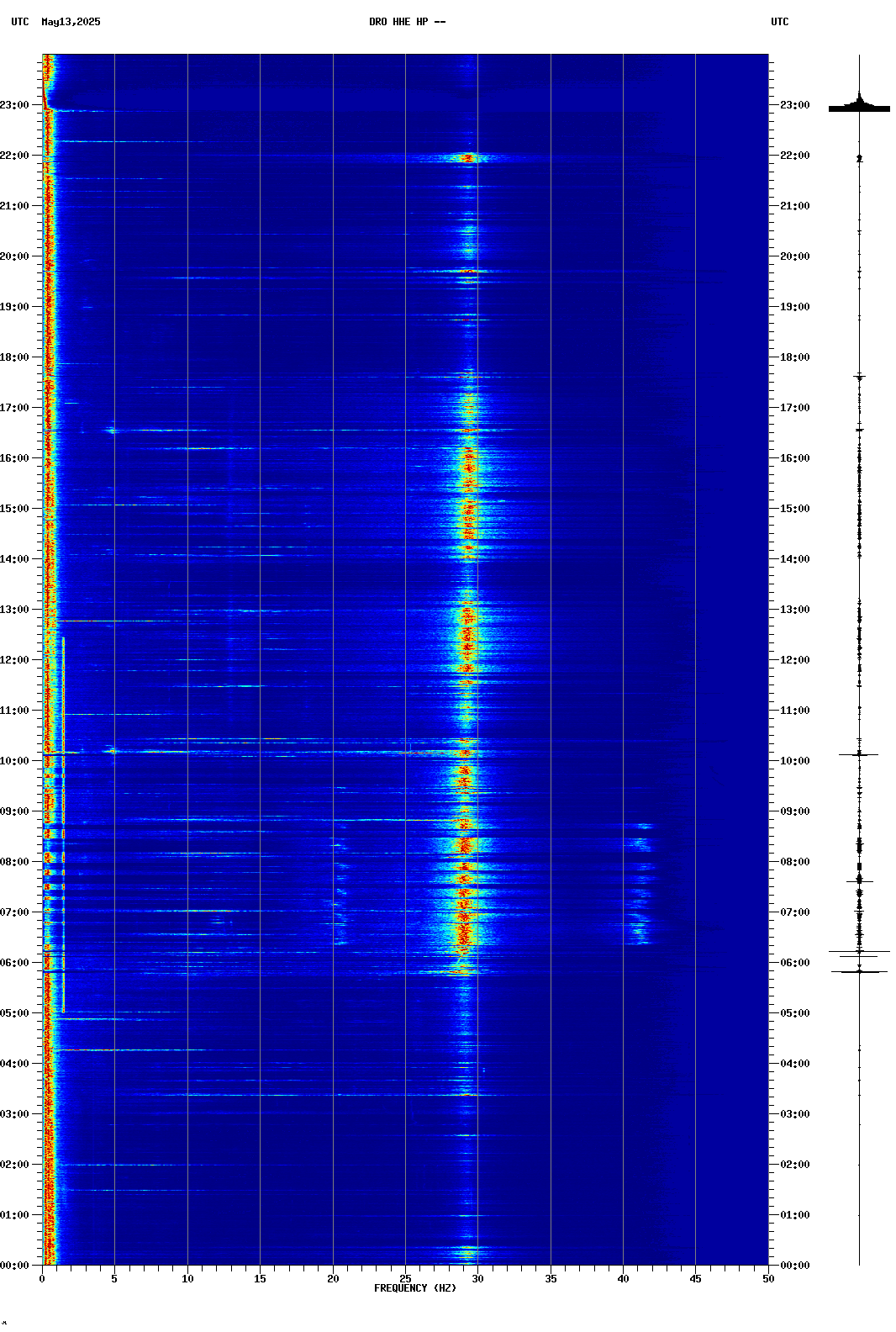Click the 45 Hz tick label
This screenshot has width=896, height=1332.
pos(695,1279)
